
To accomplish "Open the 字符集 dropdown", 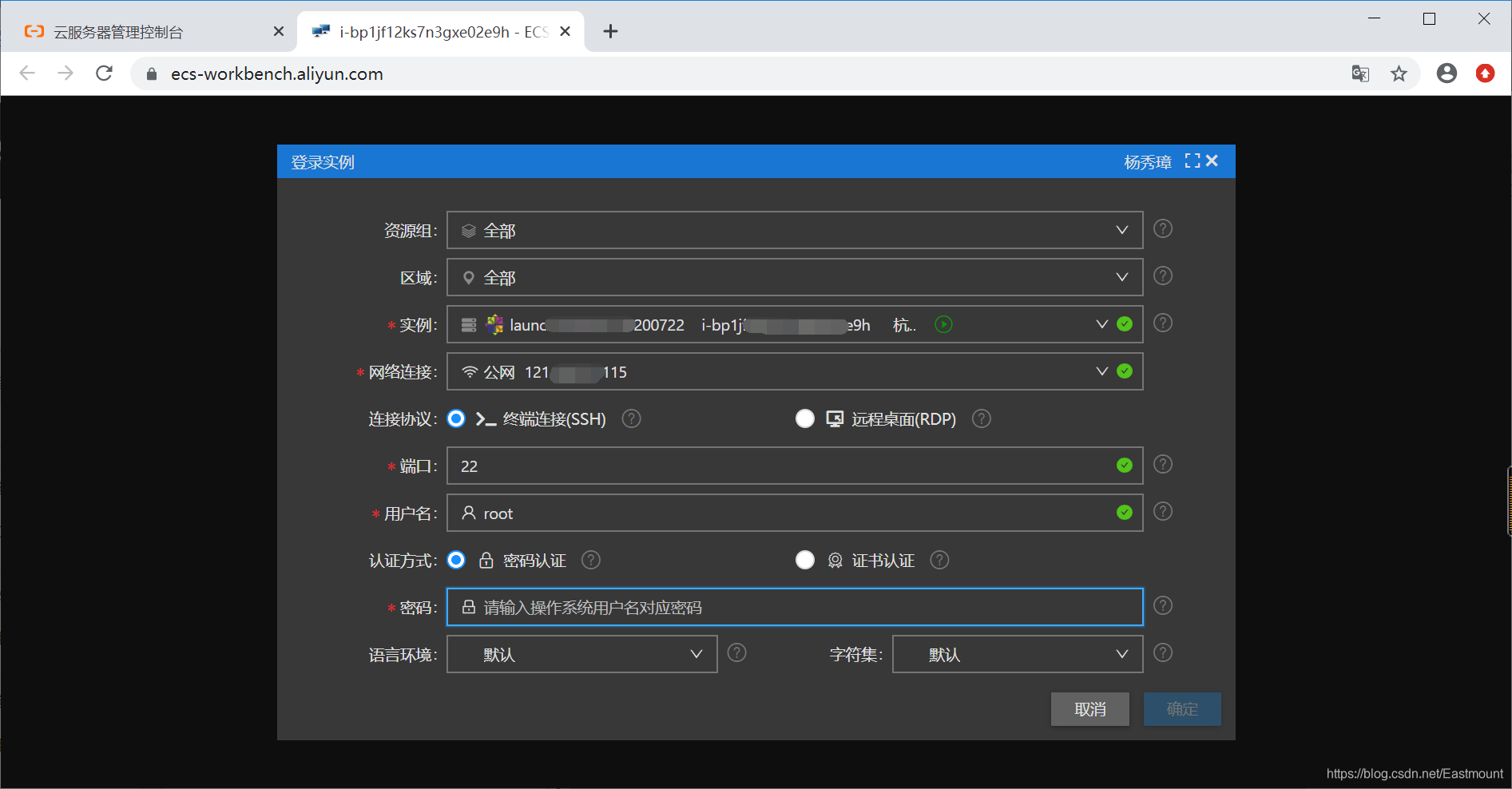I will pos(1018,654).
